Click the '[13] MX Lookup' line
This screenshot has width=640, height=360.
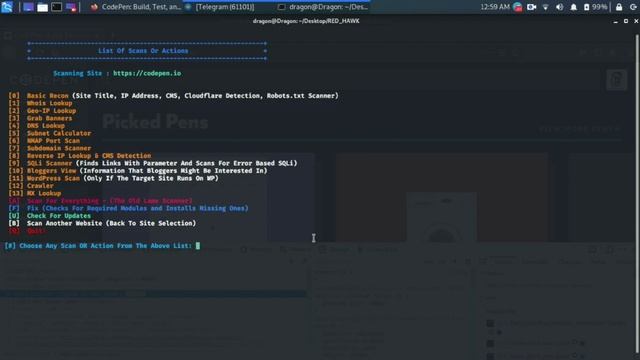pyautogui.click(x=34, y=193)
